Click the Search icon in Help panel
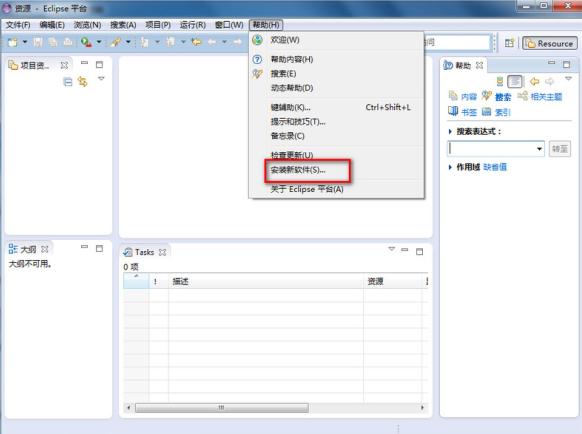The height and width of the screenshot is (434, 582). point(487,96)
